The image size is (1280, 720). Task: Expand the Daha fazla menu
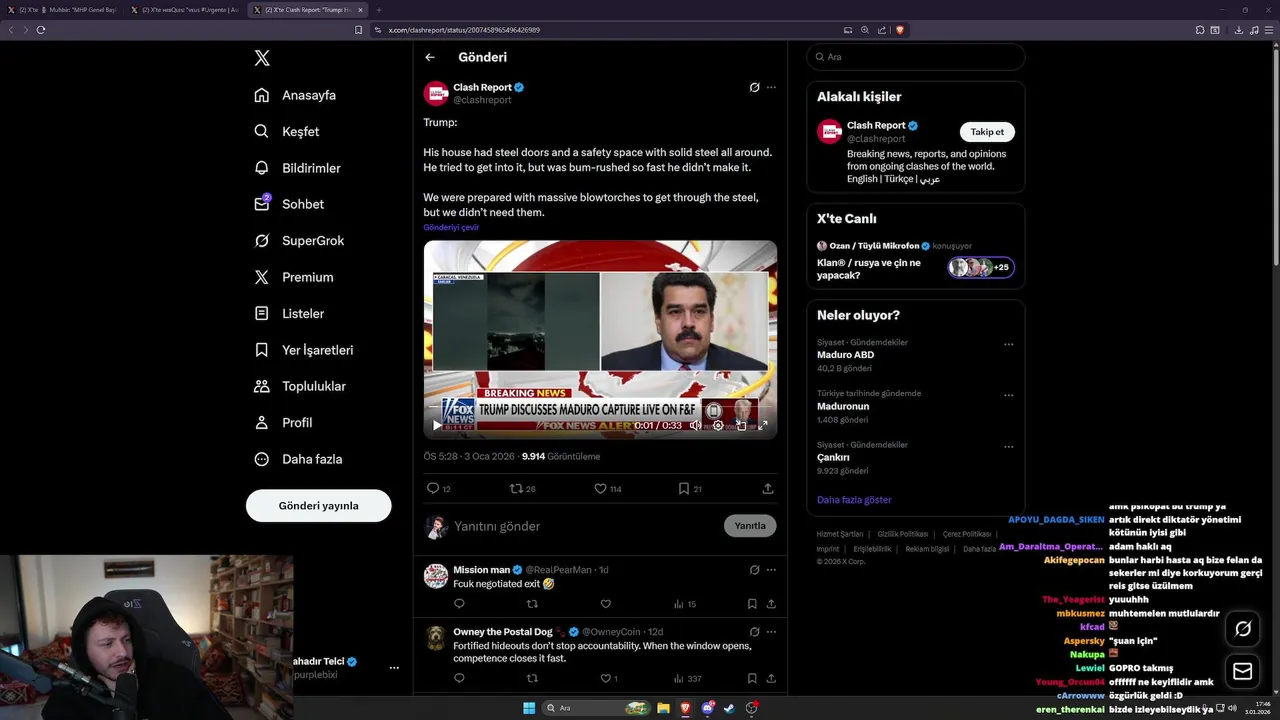pos(298,459)
